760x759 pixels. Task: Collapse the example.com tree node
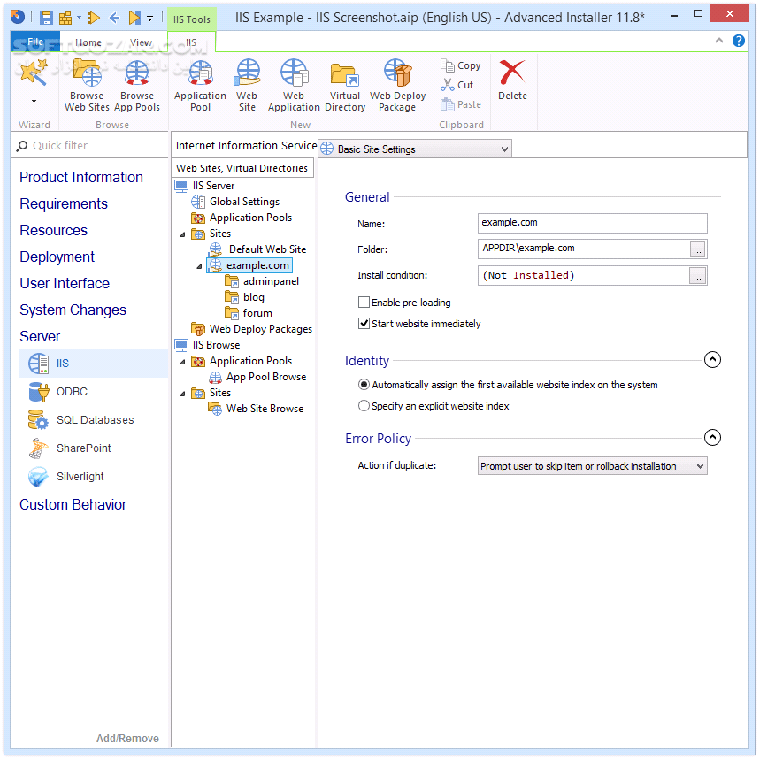click(x=199, y=267)
